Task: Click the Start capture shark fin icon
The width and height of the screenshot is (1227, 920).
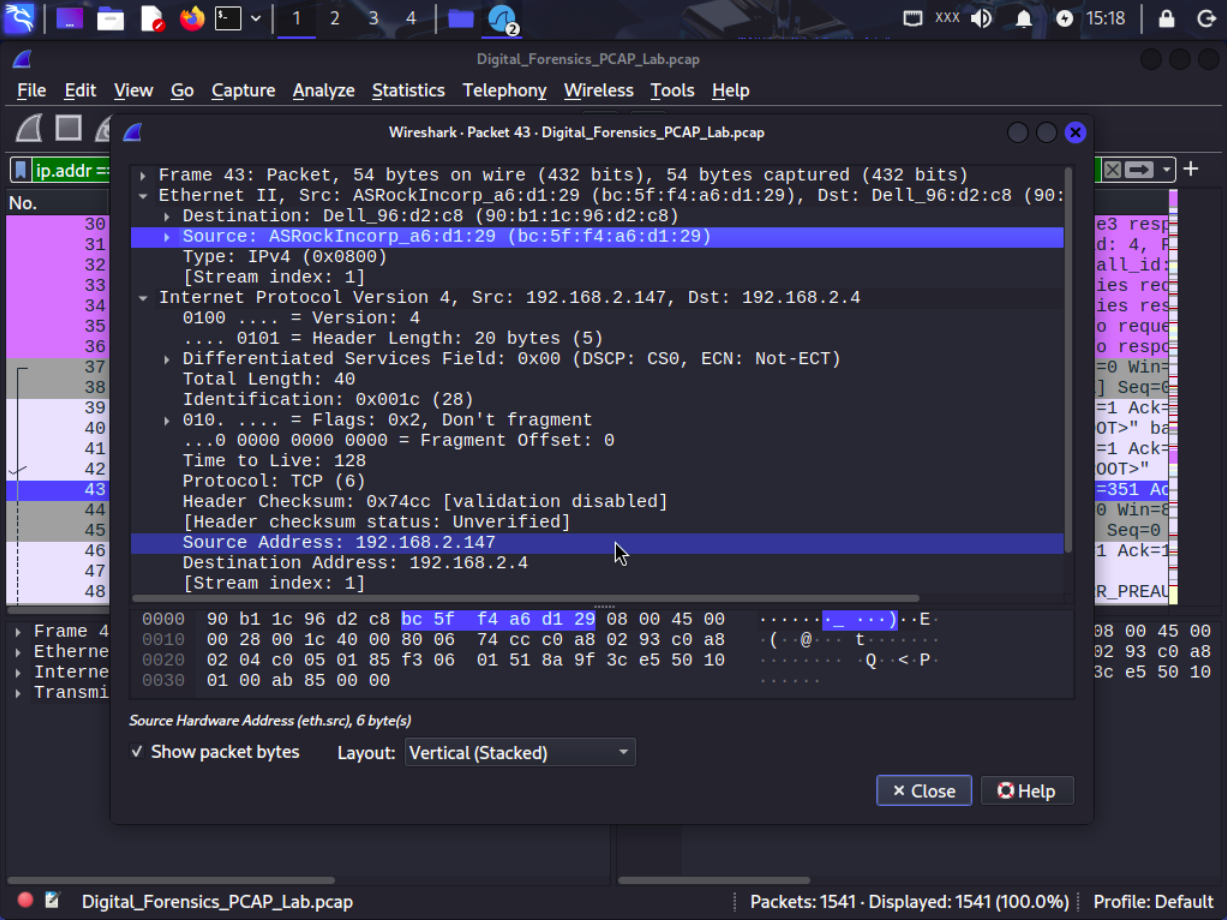Action: (x=30, y=128)
